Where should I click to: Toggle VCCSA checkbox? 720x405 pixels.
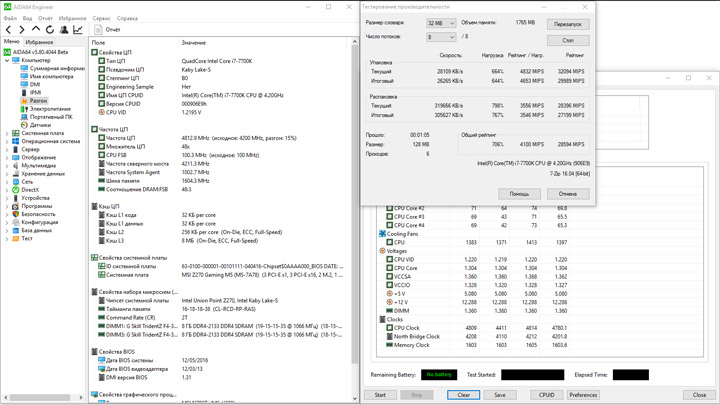(389, 276)
